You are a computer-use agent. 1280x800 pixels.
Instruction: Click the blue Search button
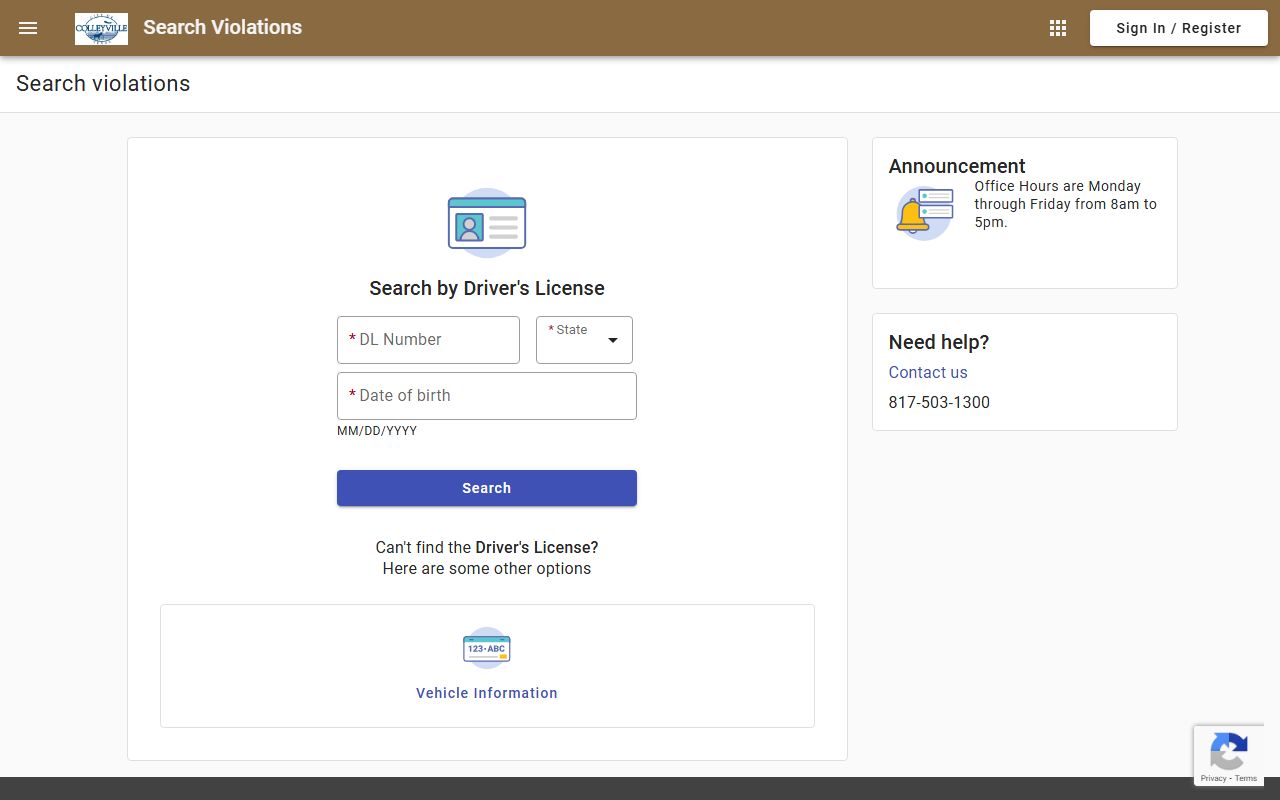pyautogui.click(x=487, y=488)
